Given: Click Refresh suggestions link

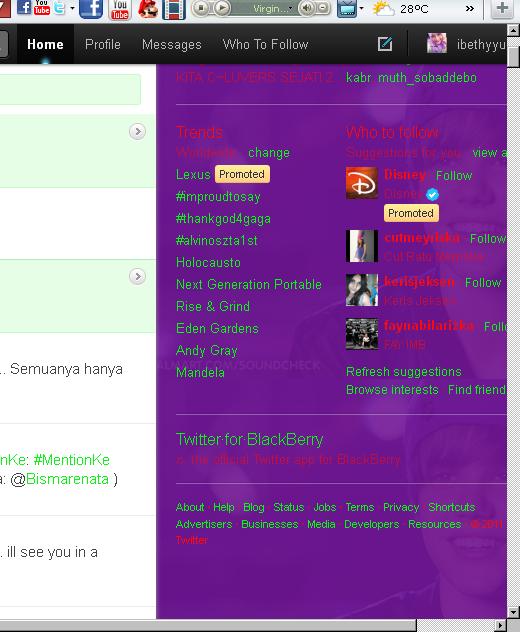Looking at the screenshot, I should (404, 372).
